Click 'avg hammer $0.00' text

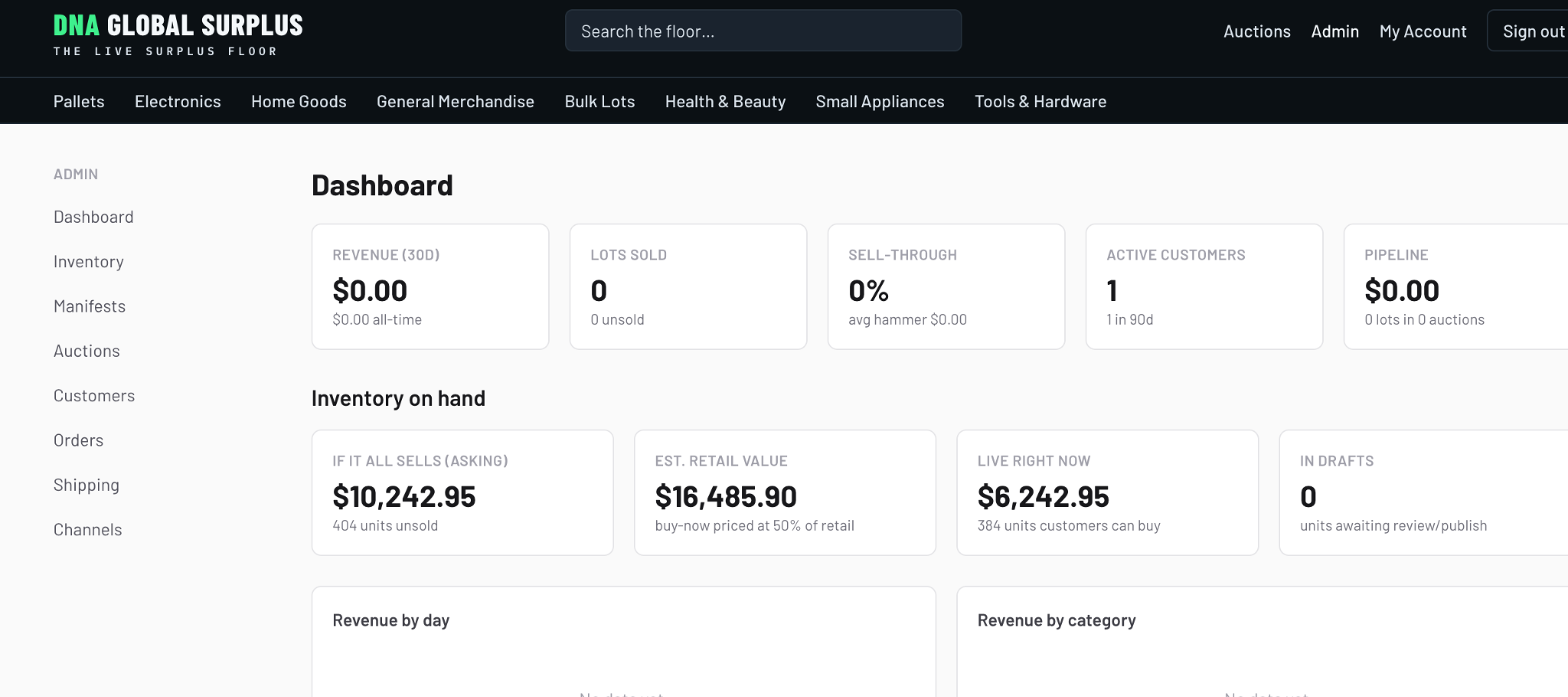coord(907,319)
